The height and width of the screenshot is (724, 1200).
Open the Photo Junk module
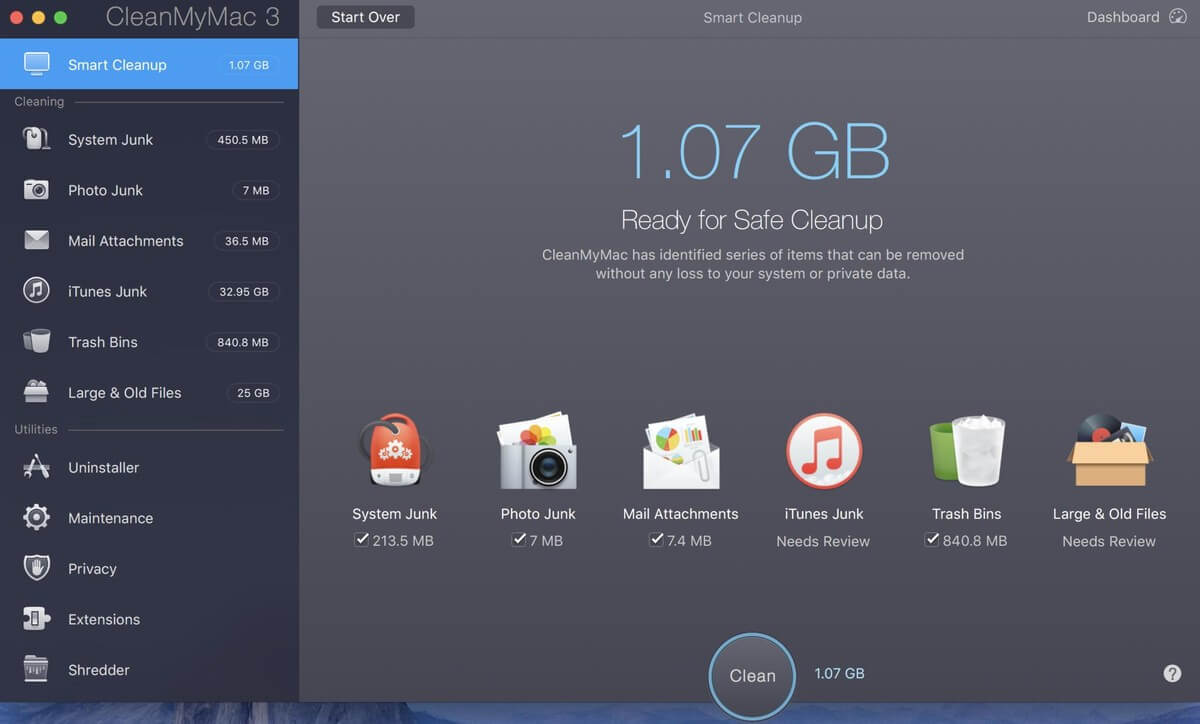(149, 190)
